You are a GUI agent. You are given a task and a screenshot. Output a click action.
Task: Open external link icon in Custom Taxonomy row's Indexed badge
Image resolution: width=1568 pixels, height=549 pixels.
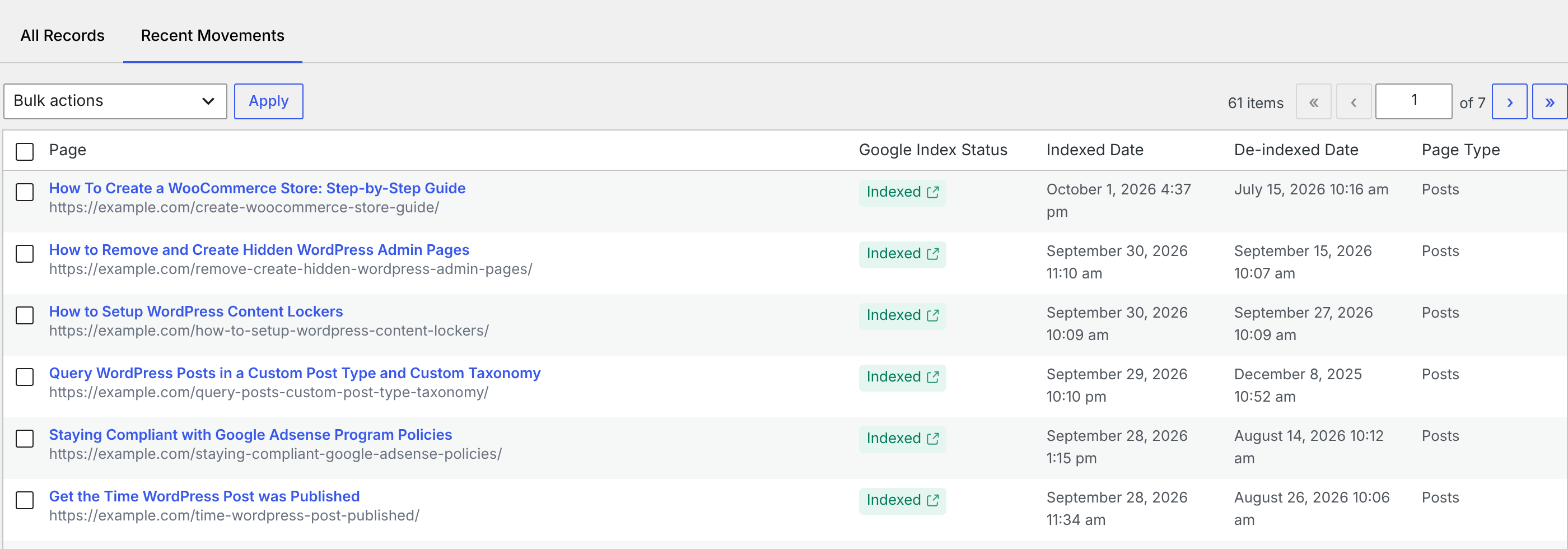click(932, 377)
